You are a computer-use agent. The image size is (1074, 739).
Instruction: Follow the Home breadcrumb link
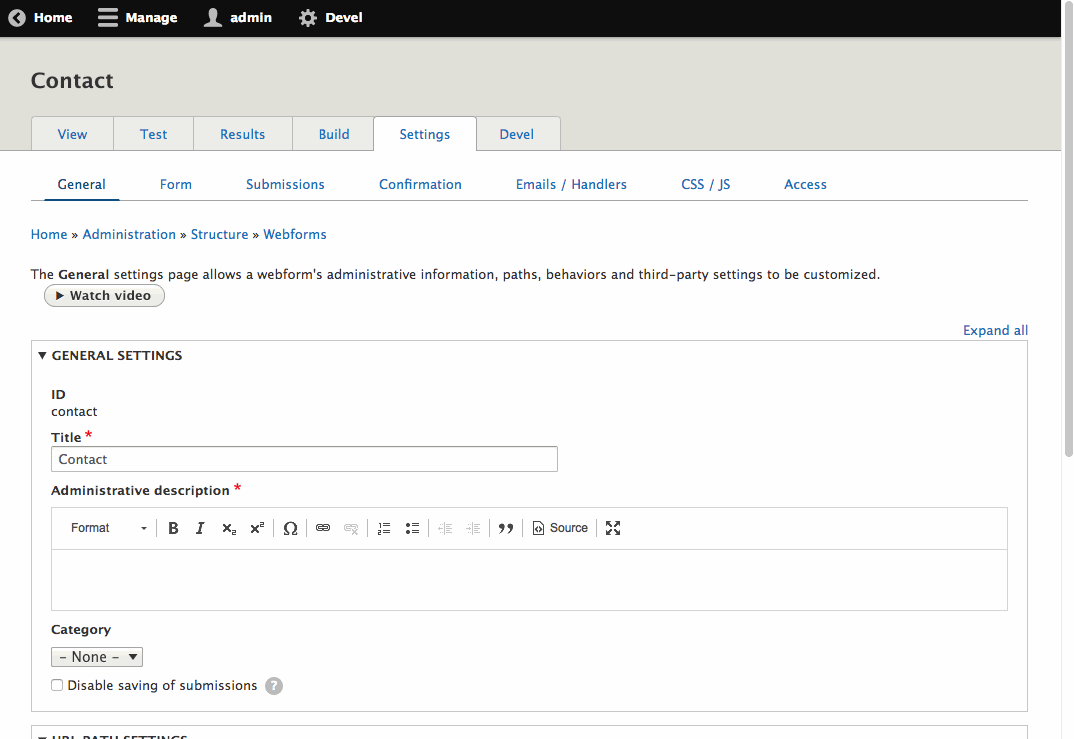[x=49, y=234]
